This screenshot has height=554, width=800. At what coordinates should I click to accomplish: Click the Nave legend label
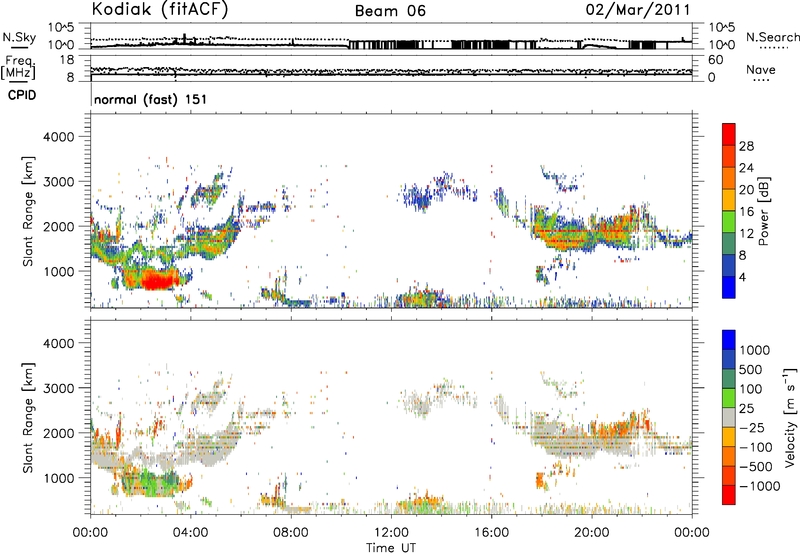pos(761,70)
